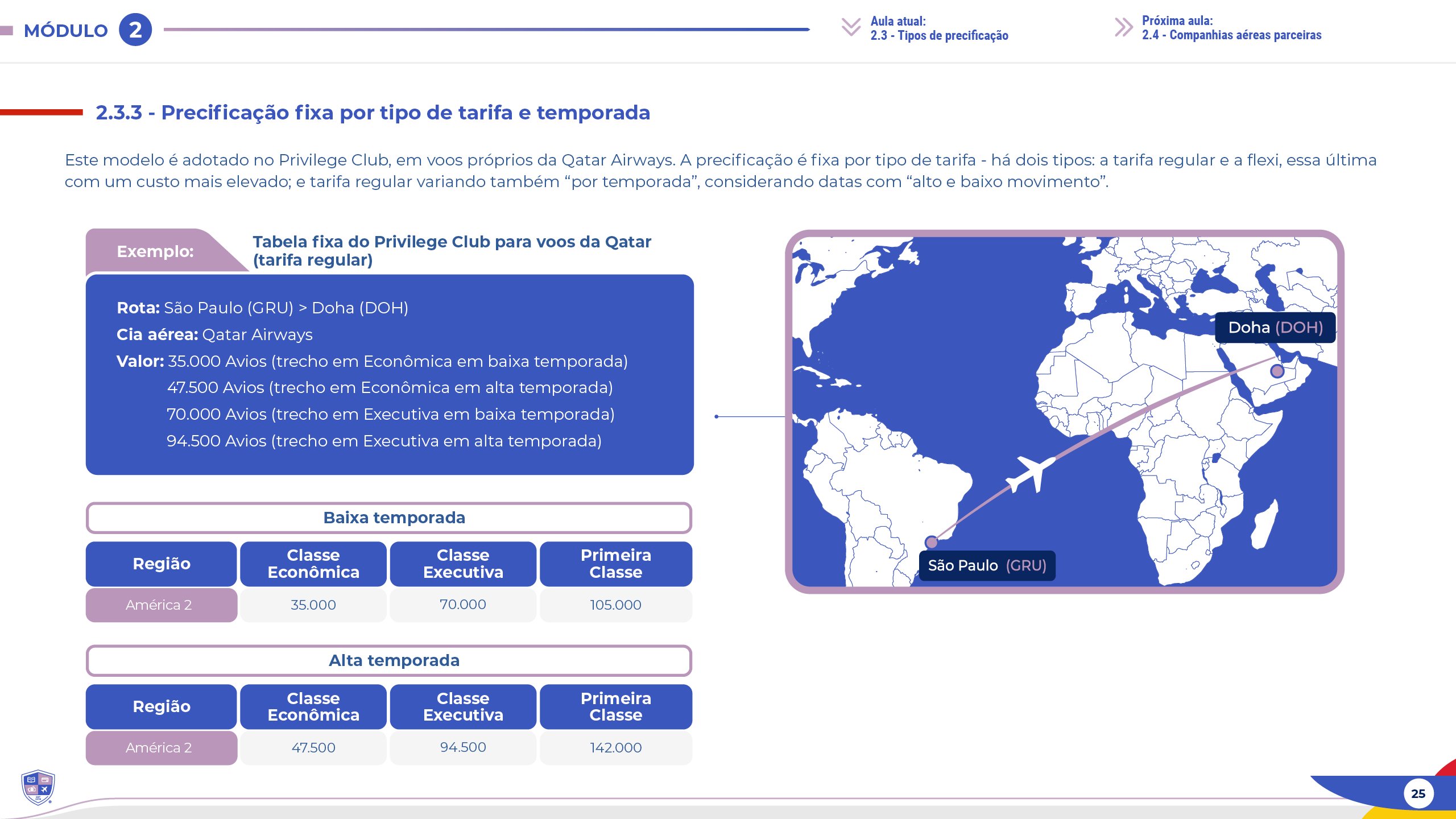Click the Baixa temporada header bar
Image resolution: width=1456 pixels, height=819 pixels.
389,518
